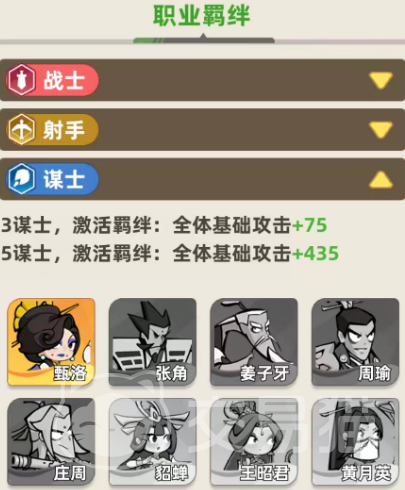This screenshot has width=405, height=490.
Task: Open hero portrait 王昭君
Action: [x=254, y=442]
